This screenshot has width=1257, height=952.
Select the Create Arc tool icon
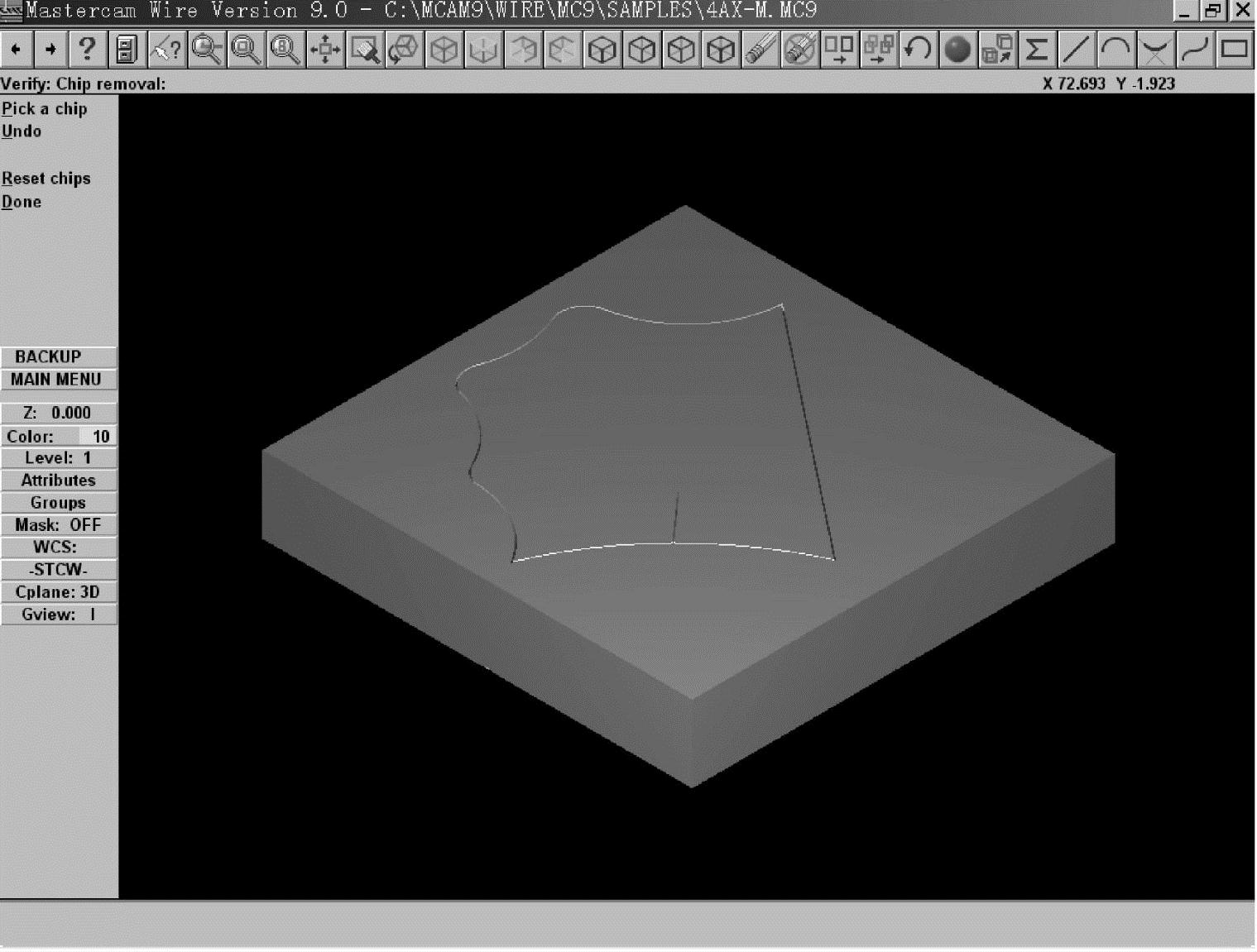(1115, 50)
